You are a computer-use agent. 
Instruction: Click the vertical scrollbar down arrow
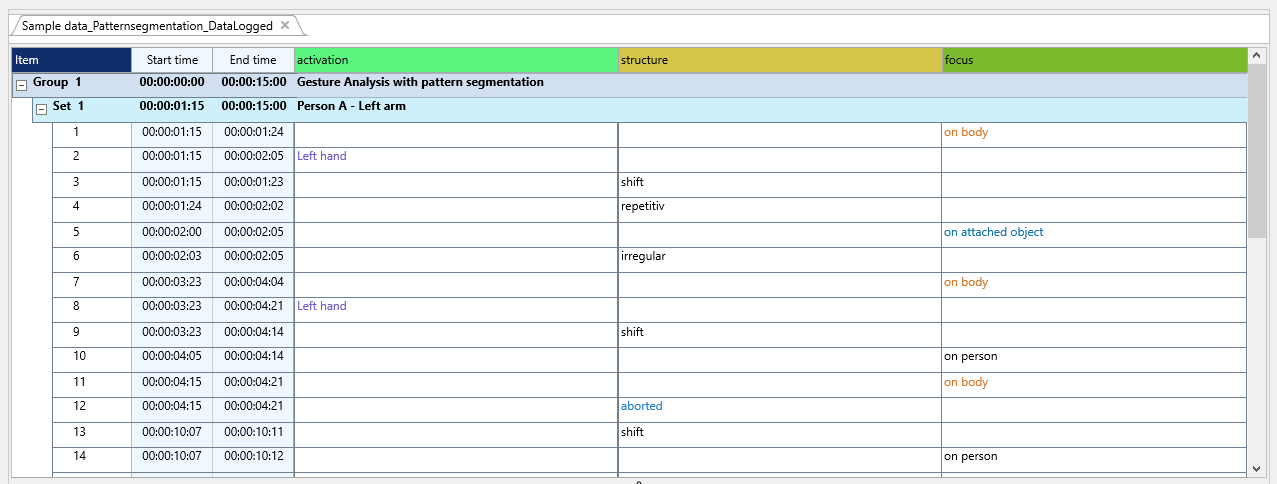[x=1257, y=467]
